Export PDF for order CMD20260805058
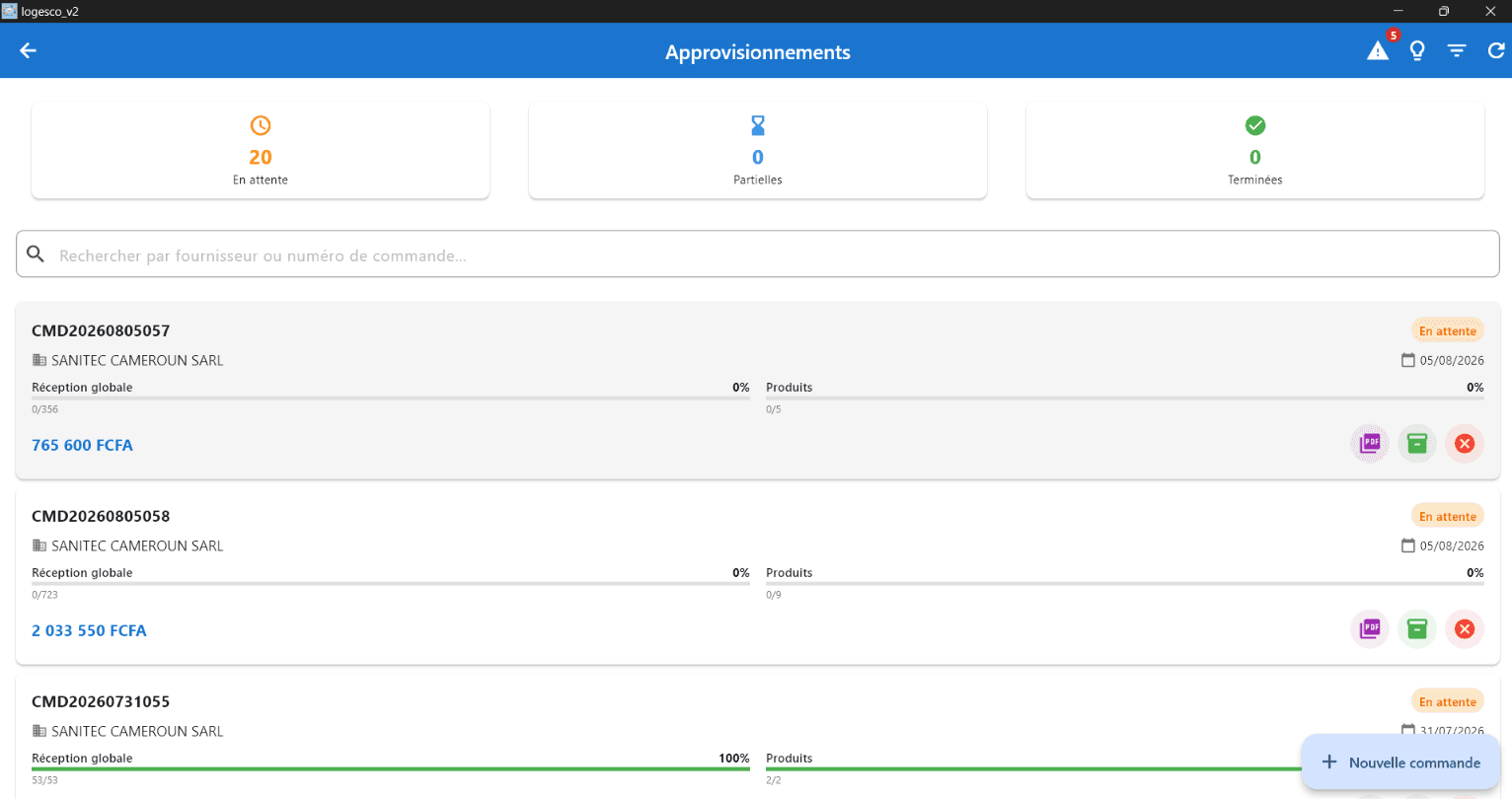1512x799 pixels. [1370, 629]
